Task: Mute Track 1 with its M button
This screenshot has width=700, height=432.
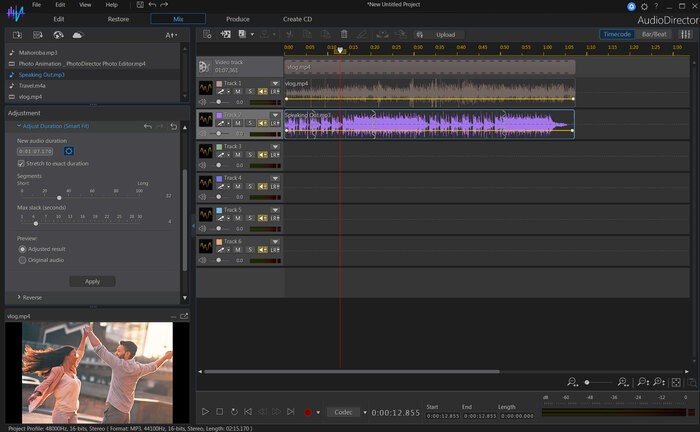Action: click(238, 91)
